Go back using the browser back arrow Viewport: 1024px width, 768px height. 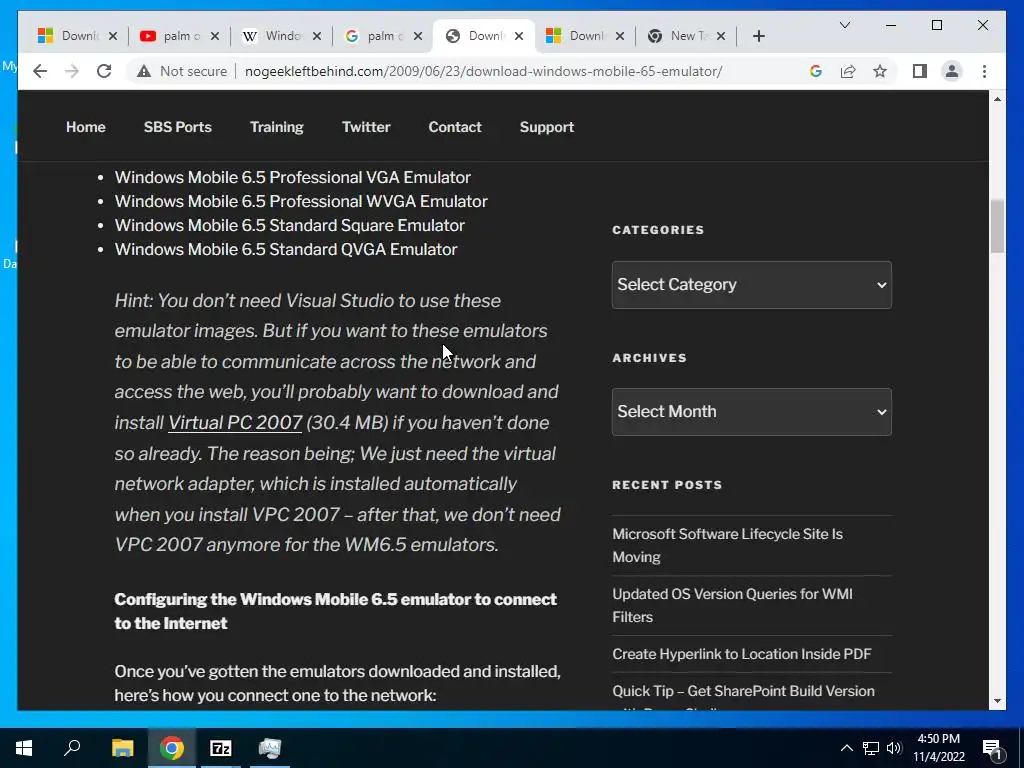click(40, 71)
